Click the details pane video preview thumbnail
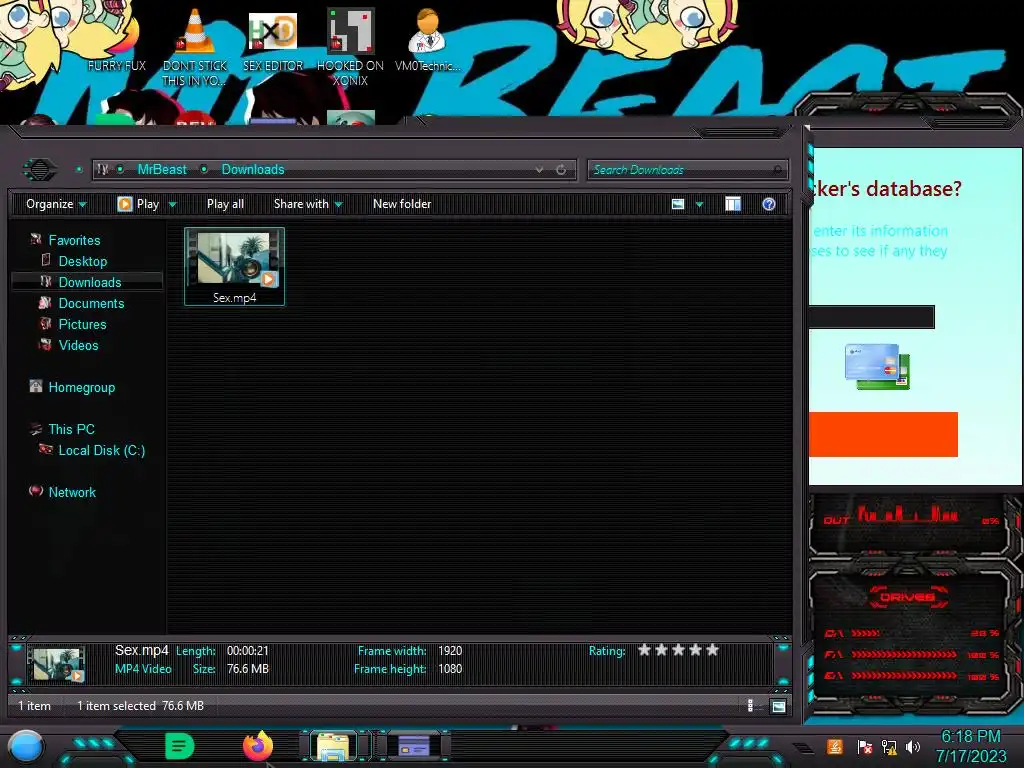Viewport: 1024px width, 768px height. point(58,664)
